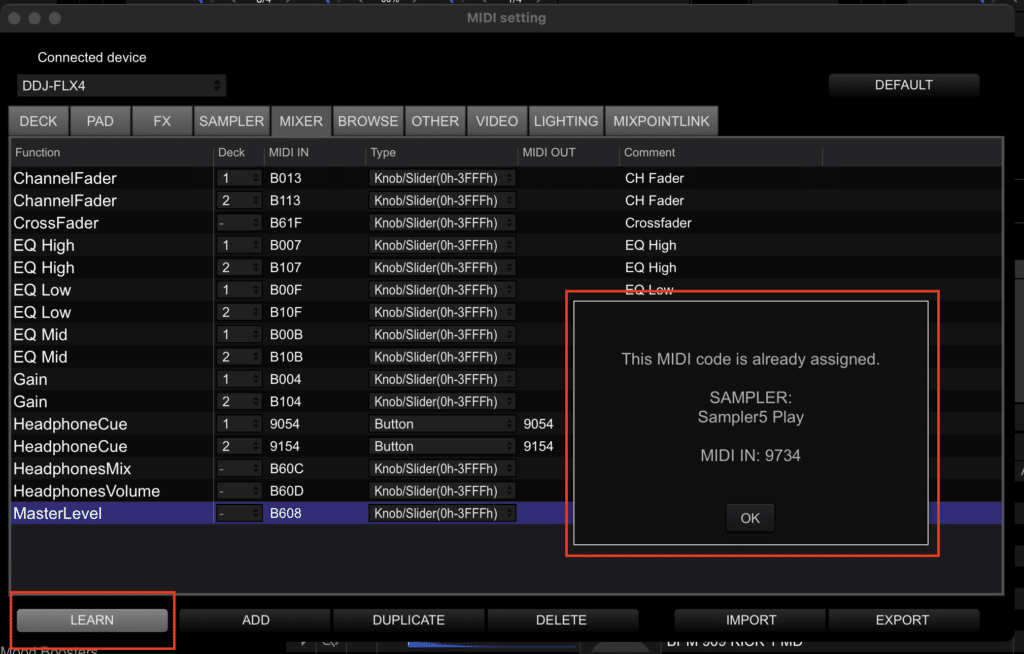Activate the LEARN button
1024x654 pixels.
(91, 619)
